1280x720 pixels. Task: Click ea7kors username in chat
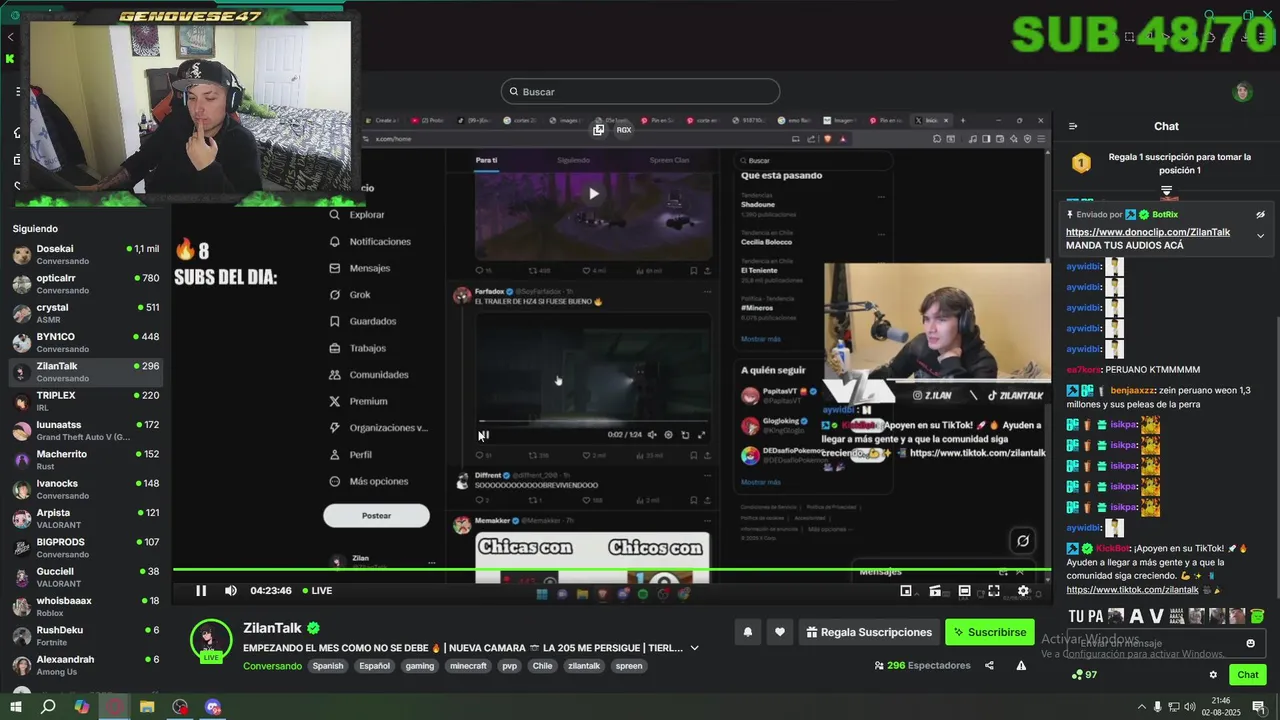coord(1083,370)
